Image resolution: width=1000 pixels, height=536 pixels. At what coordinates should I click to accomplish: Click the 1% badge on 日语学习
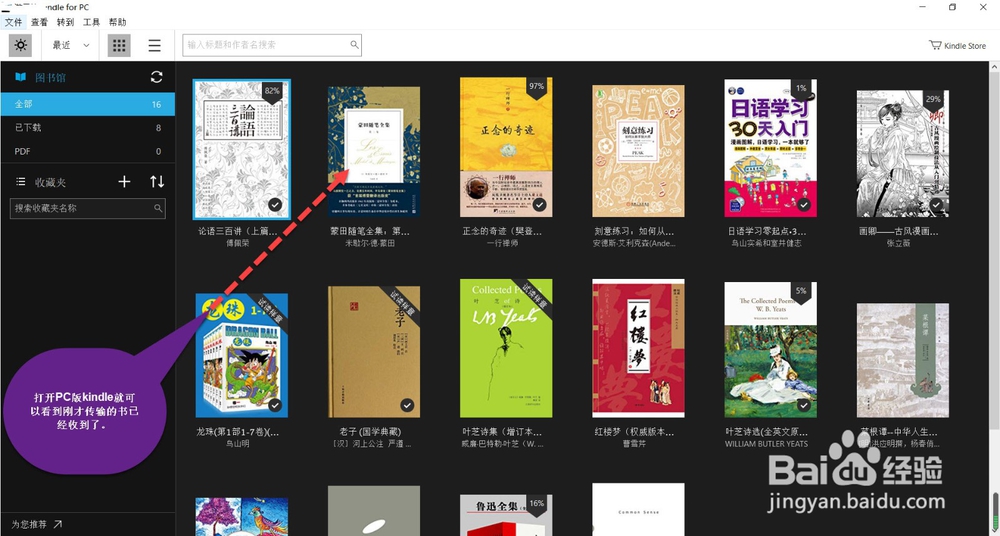click(x=800, y=89)
